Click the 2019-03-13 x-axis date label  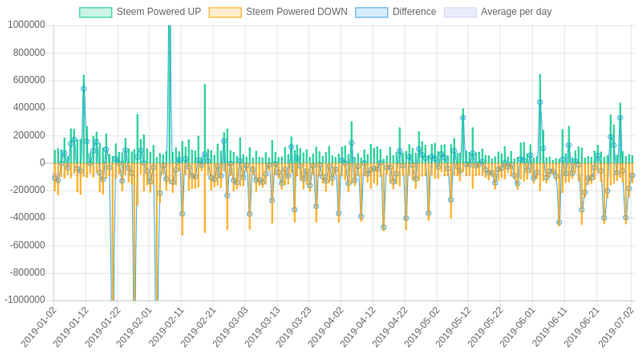(x=262, y=328)
